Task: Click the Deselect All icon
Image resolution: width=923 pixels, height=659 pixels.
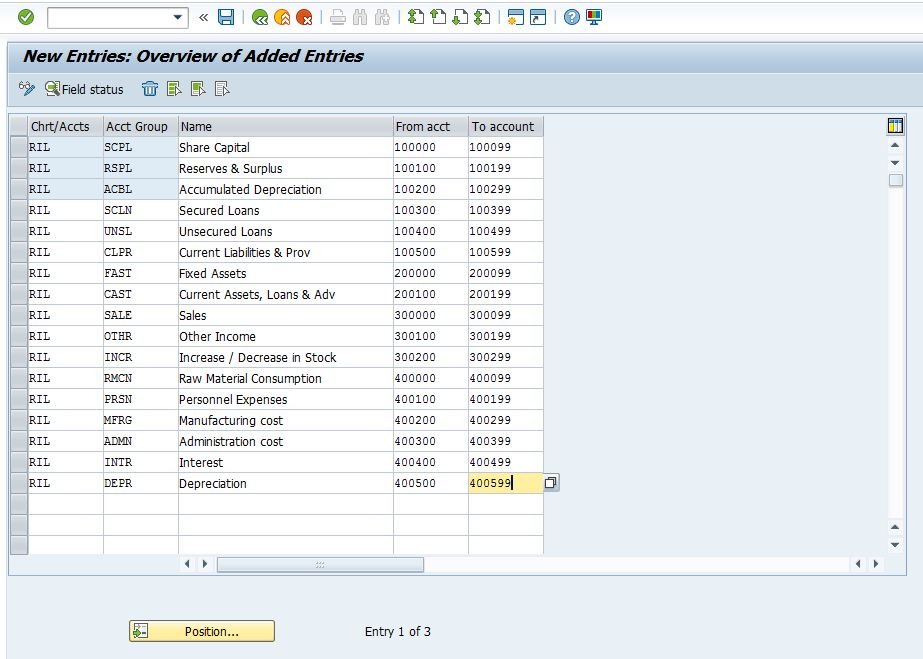Action: (x=222, y=89)
